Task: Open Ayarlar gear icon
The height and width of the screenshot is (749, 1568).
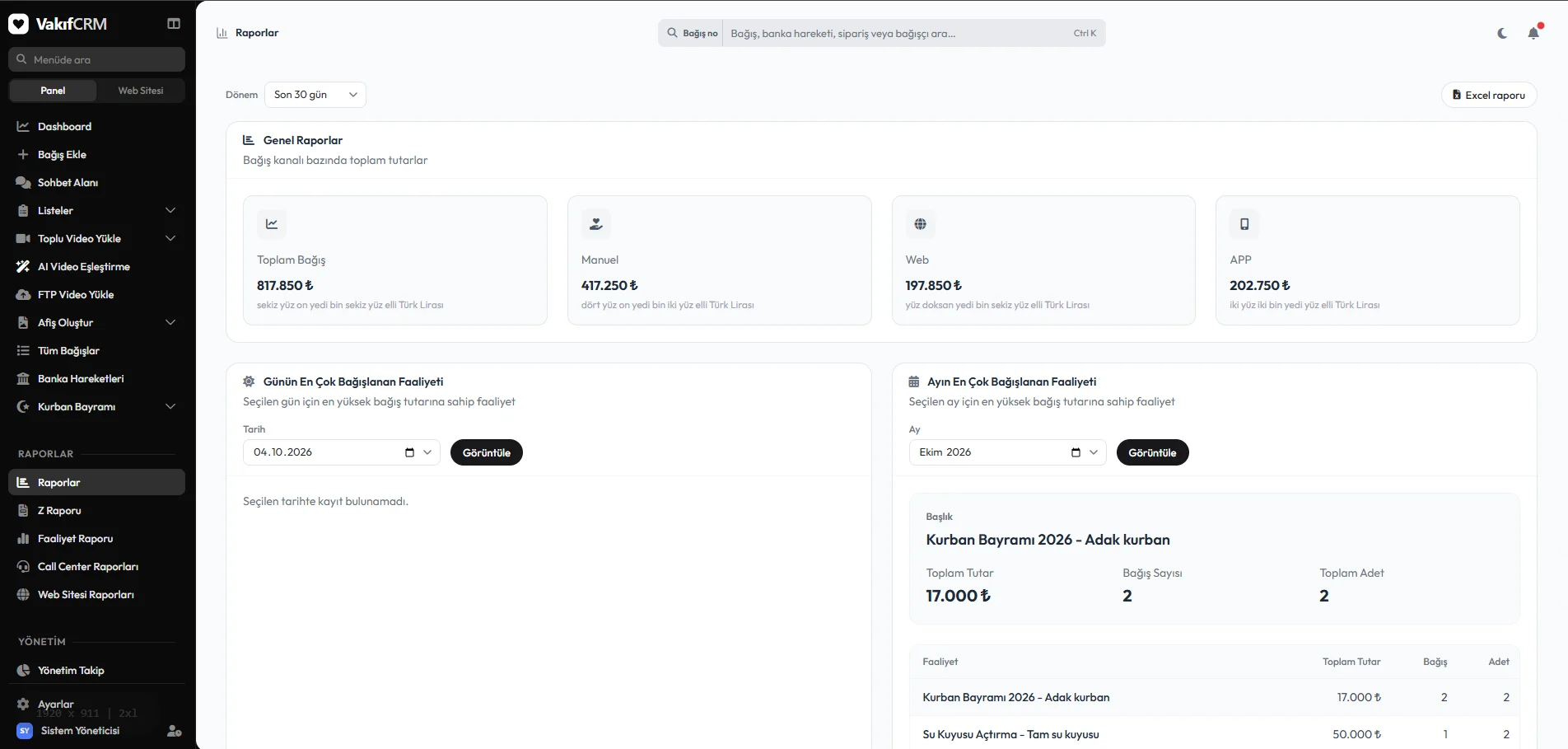Action: [x=23, y=704]
